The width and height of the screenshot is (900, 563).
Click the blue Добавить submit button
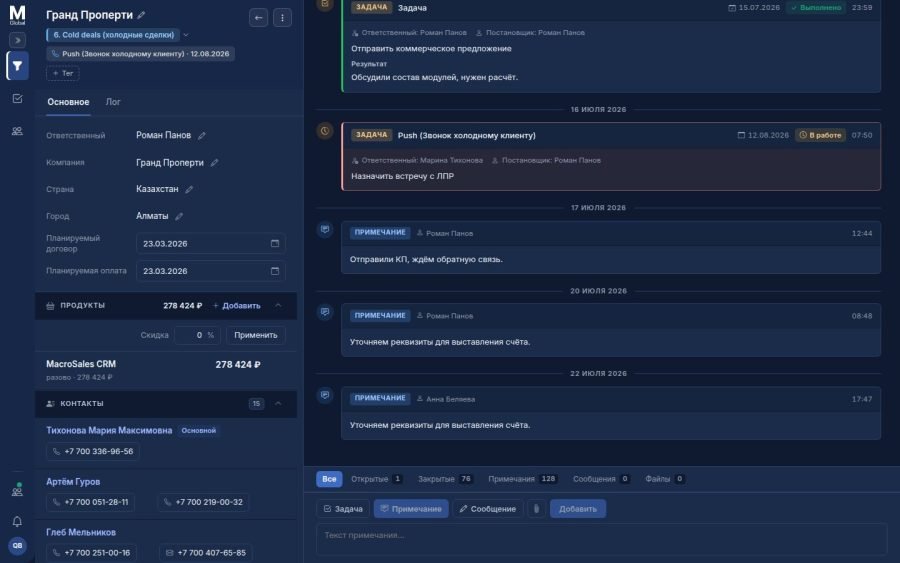point(578,509)
